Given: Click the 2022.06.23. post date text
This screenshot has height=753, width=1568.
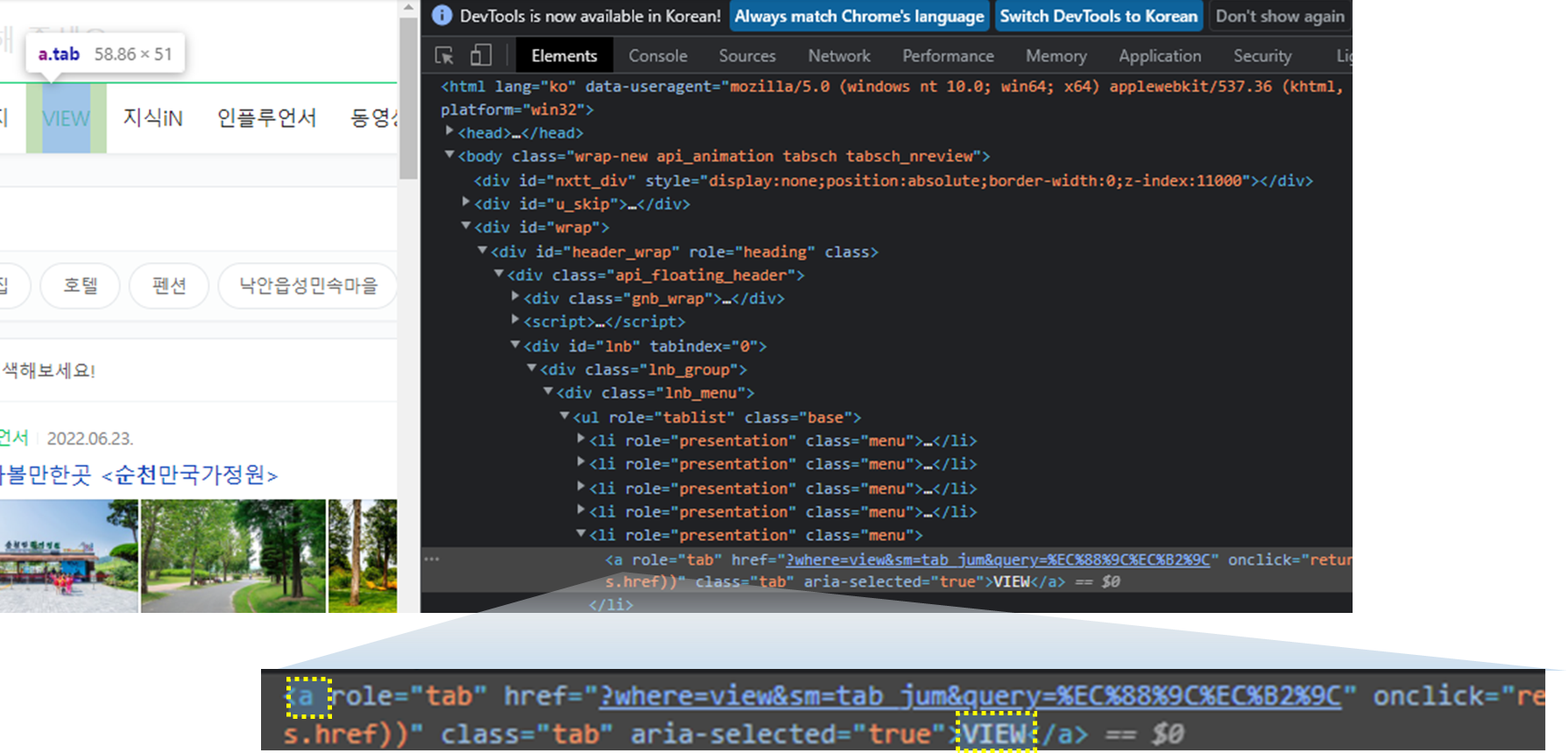Looking at the screenshot, I should coord(90,439).
